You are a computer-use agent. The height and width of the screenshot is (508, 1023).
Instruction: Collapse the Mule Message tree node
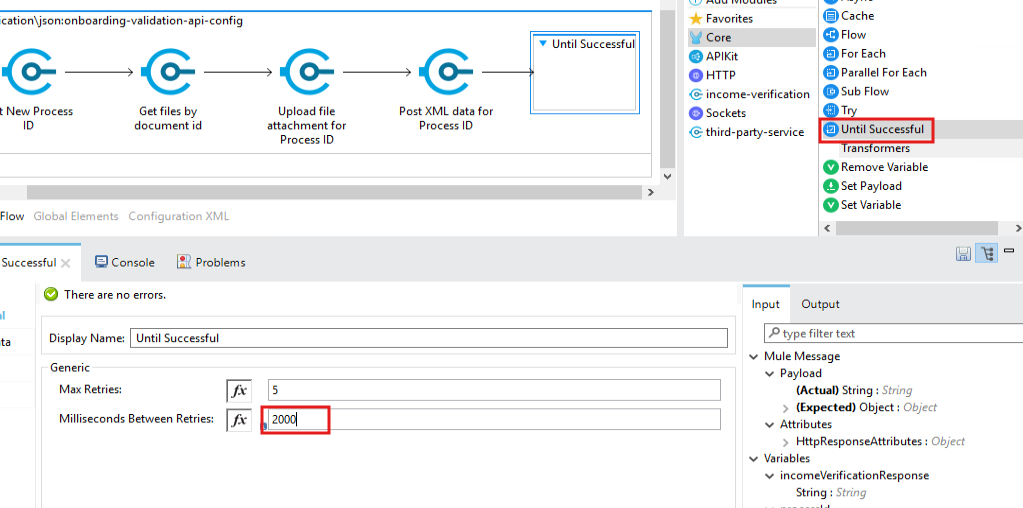click(x=755, y=356)
